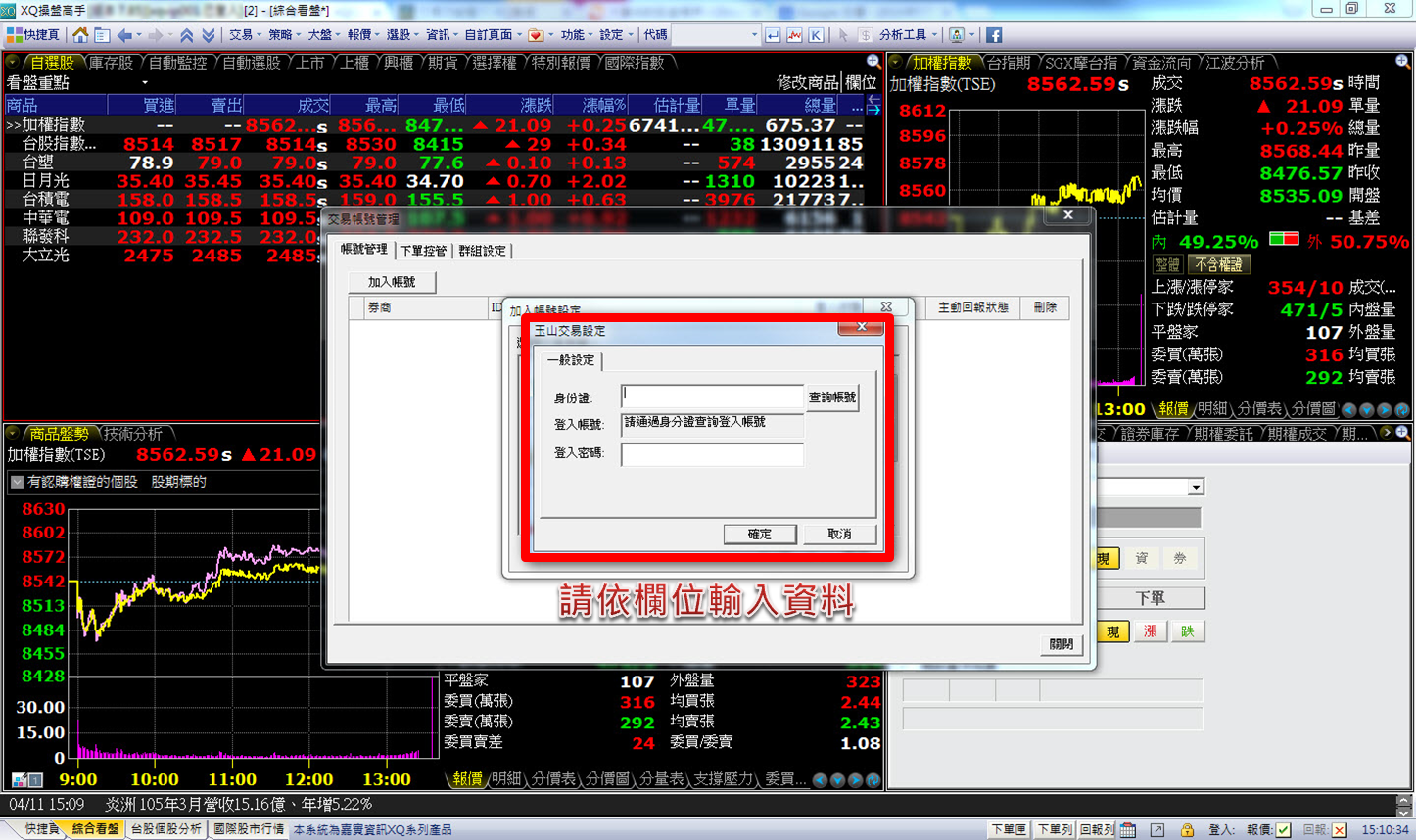Click the 關閉 button in the account management dialog
Screen dimensions: 1416x840
pos(1061,644)
